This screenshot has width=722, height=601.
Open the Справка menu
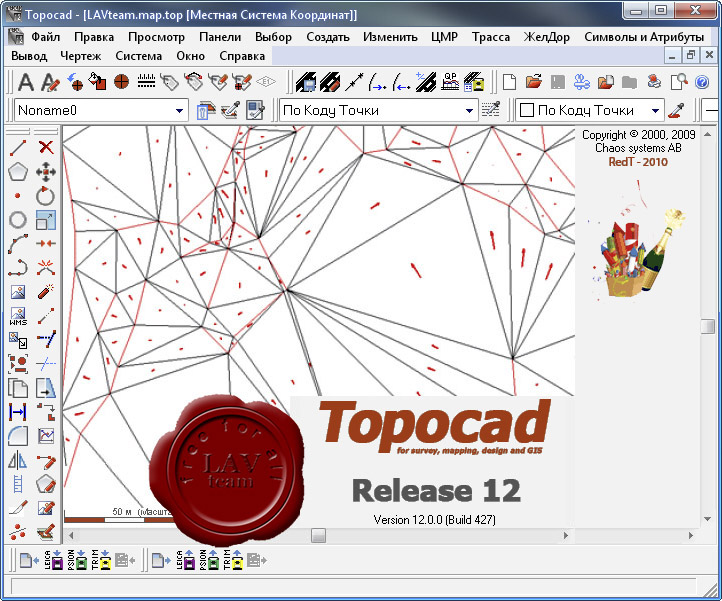click(242, 56)
